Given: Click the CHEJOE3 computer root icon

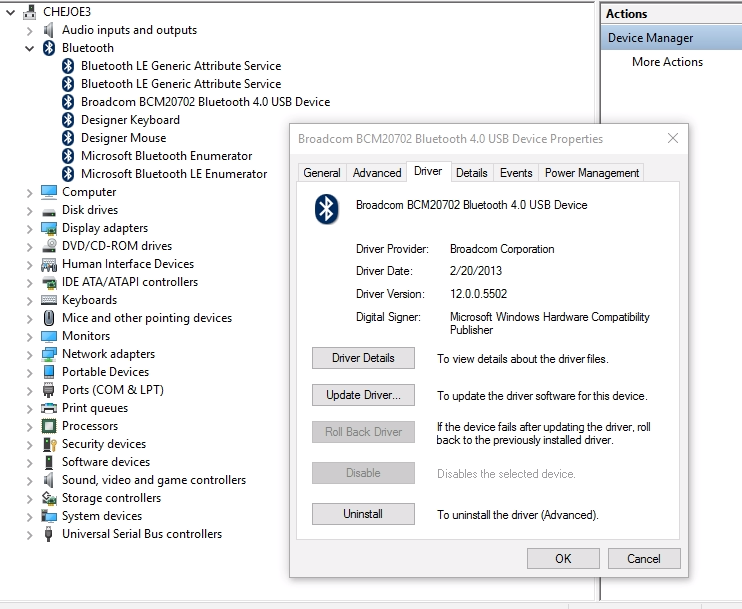Looking at the screenshot, I should [x=29, y=12].
